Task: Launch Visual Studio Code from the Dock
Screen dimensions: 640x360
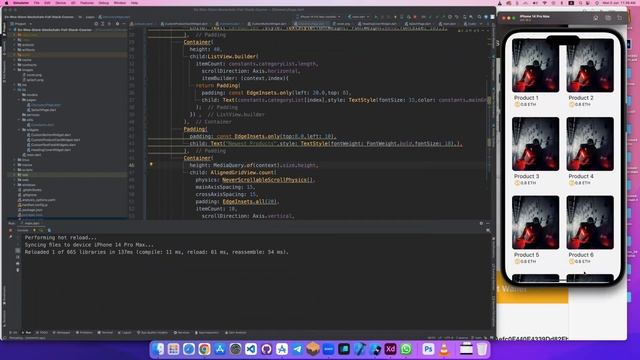Action: coord(251,349)
